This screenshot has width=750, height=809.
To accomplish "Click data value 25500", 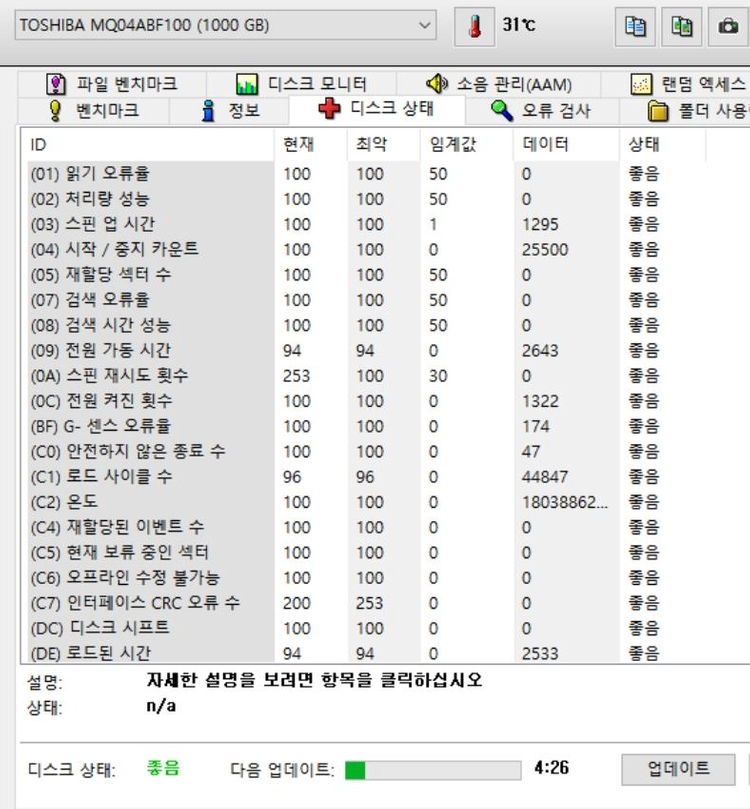I will (545, 250).
